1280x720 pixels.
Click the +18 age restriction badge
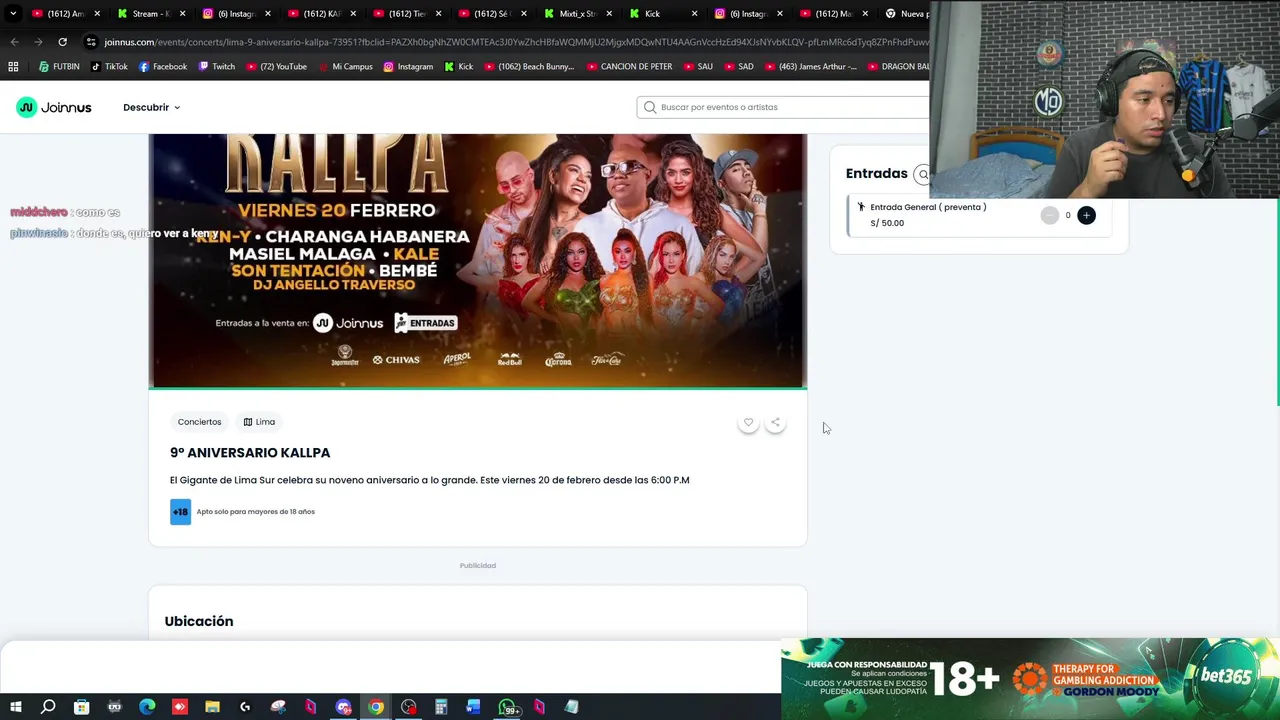[x=180, y=512]
